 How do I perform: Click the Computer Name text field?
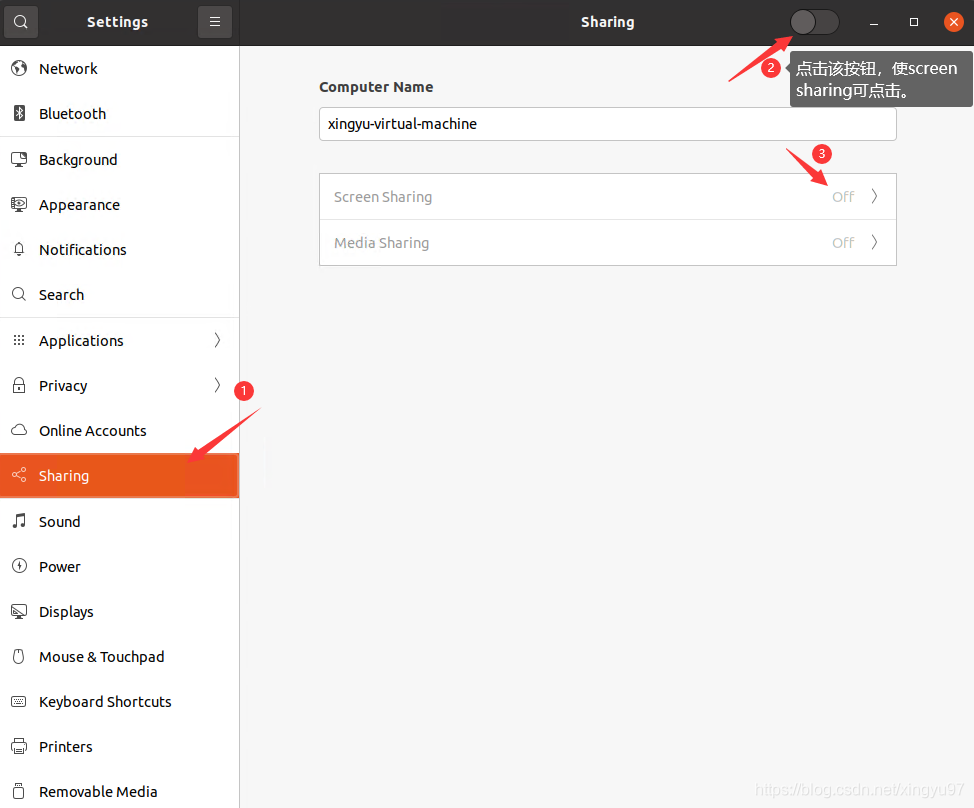pyautogui.click(x=608, y=124)
